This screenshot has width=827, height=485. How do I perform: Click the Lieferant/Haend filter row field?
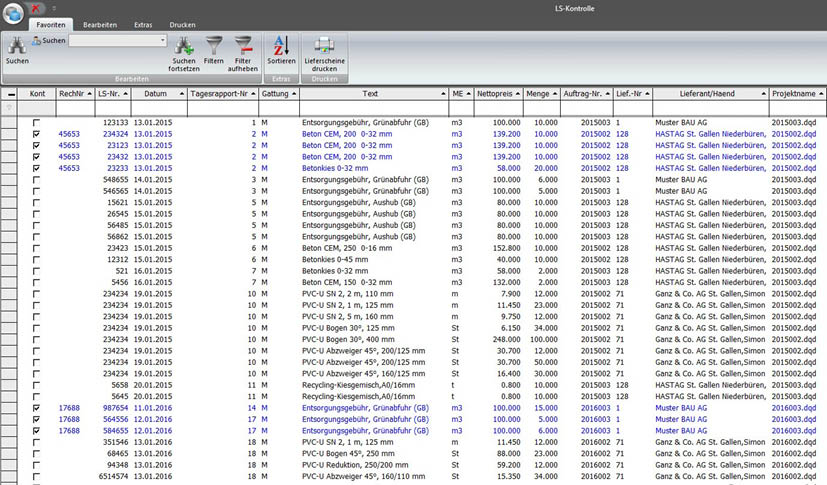click(x=710, y=108)
